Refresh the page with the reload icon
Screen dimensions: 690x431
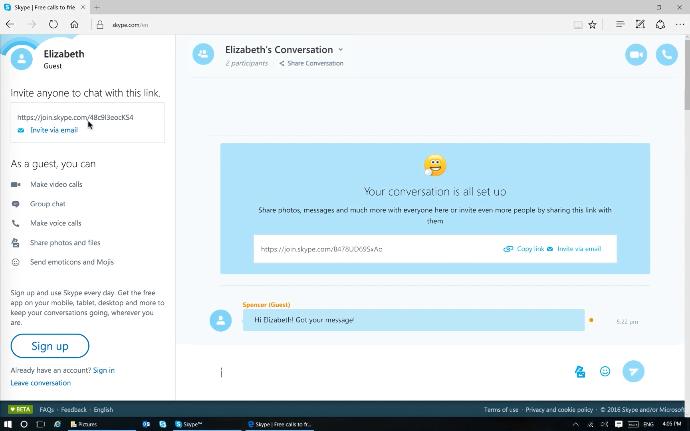tap(53, 25)
